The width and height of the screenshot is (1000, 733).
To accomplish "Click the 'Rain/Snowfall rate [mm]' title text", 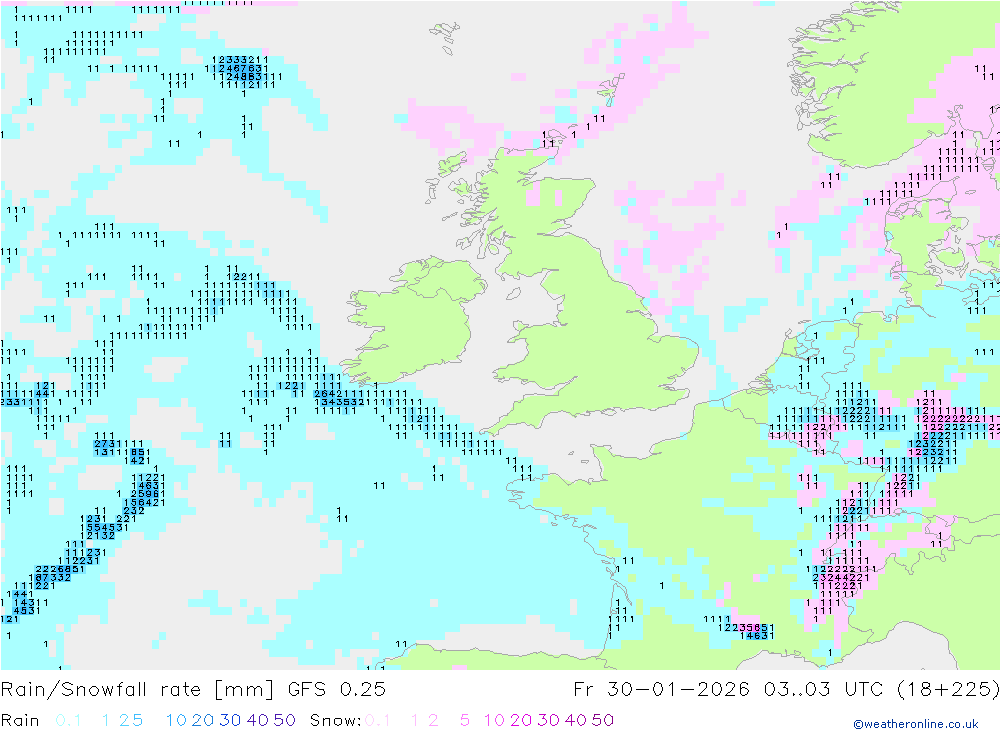I will [x=137, y=690].
